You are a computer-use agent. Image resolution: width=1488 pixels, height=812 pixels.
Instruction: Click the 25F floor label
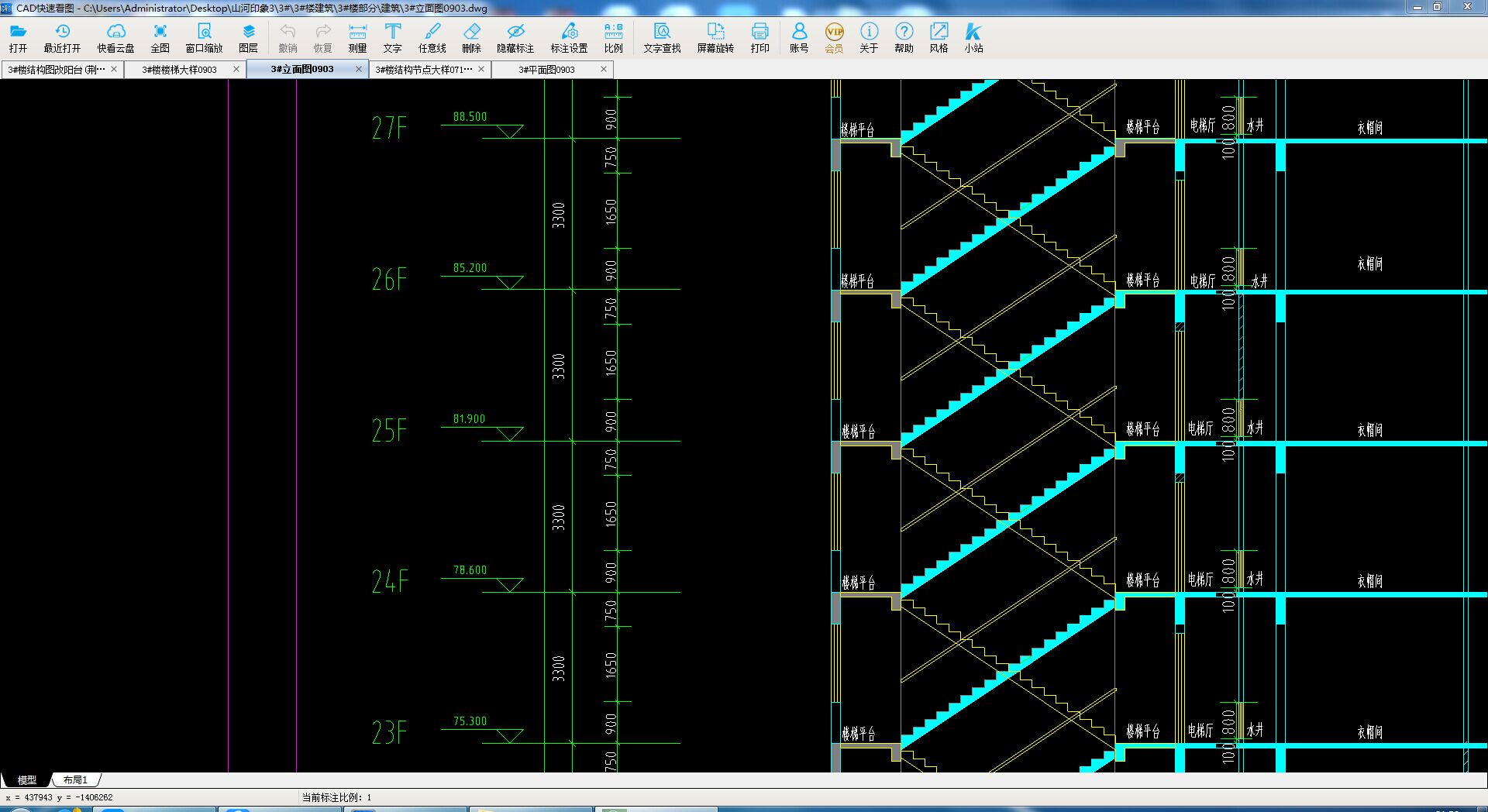pyautogui.click(x=389, y=430)
